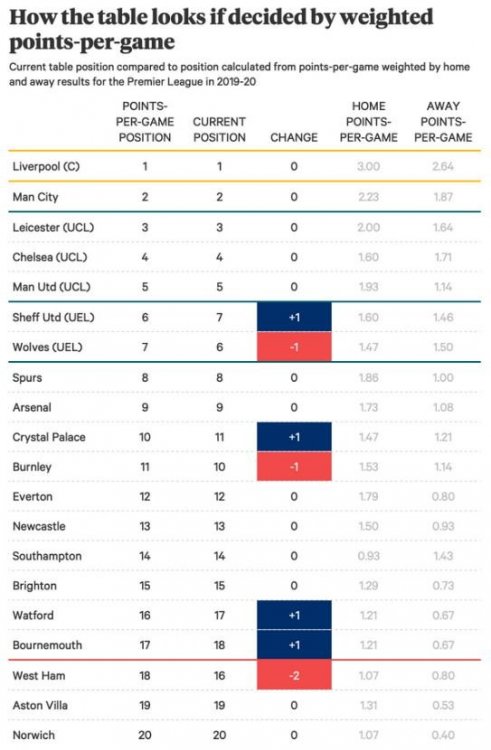Click Burnley's red -1 change cell
The width and height of the screenshot is (491, 750).
click(x=295, y=466)
